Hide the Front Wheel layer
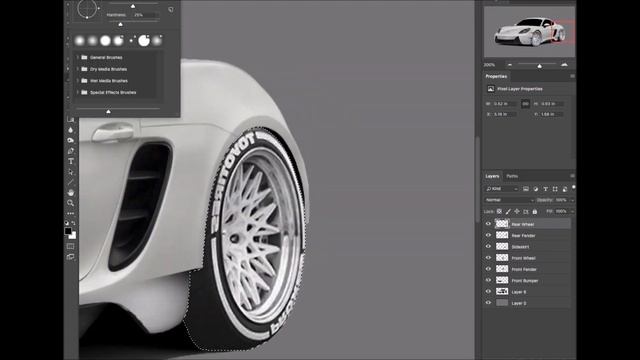 point(488,258)
